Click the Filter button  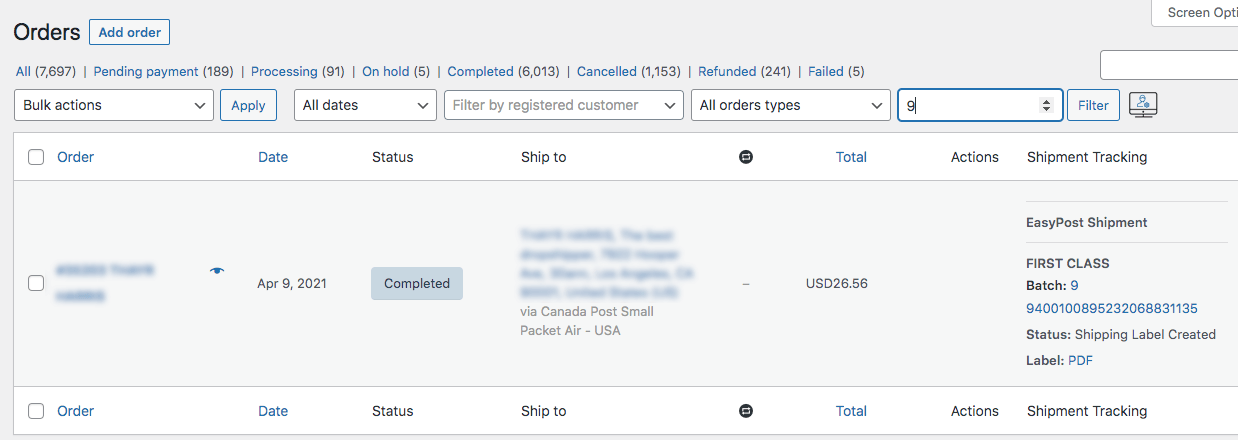pos(1093,105)
